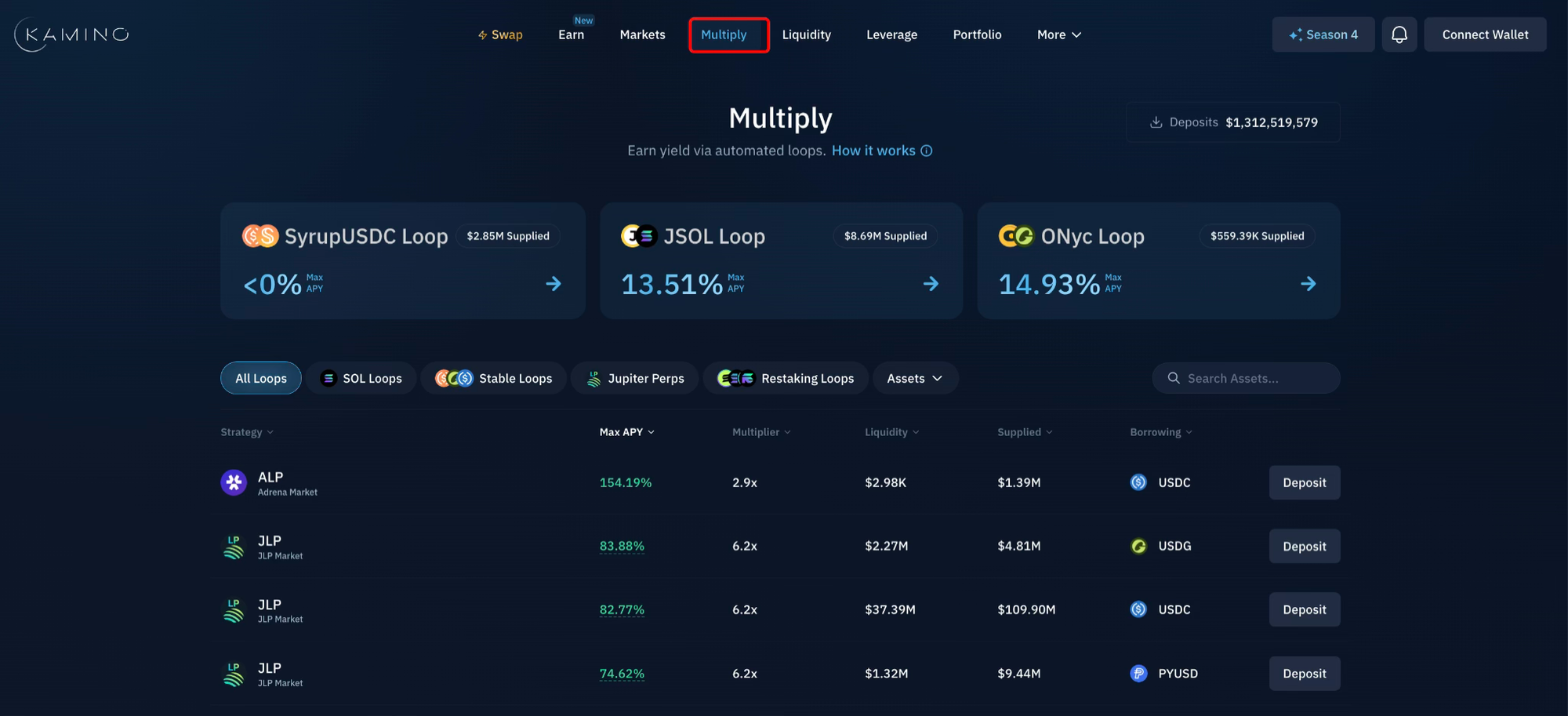Switch to the Portfolio tab
This screenshot has height=716, width=1568.
pyautogui.click(x=977, y=35)
